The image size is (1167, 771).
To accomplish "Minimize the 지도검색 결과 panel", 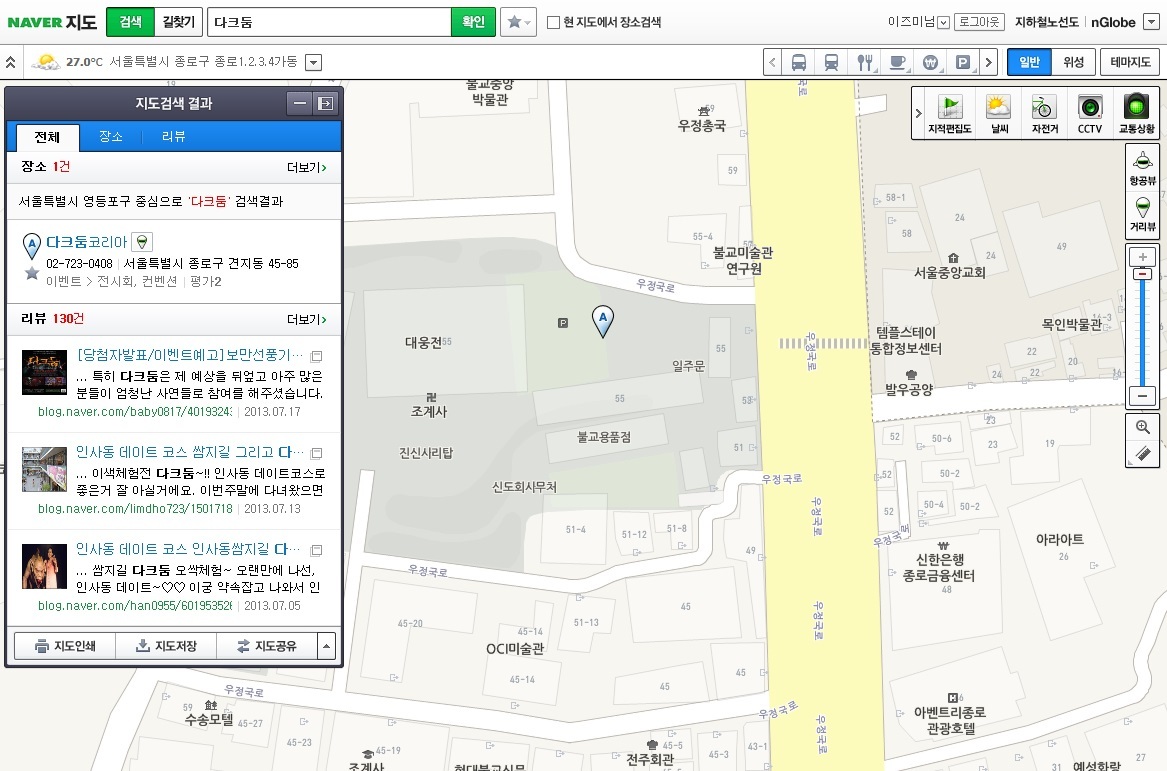I will pyautogui.click(x=300, y=103).
